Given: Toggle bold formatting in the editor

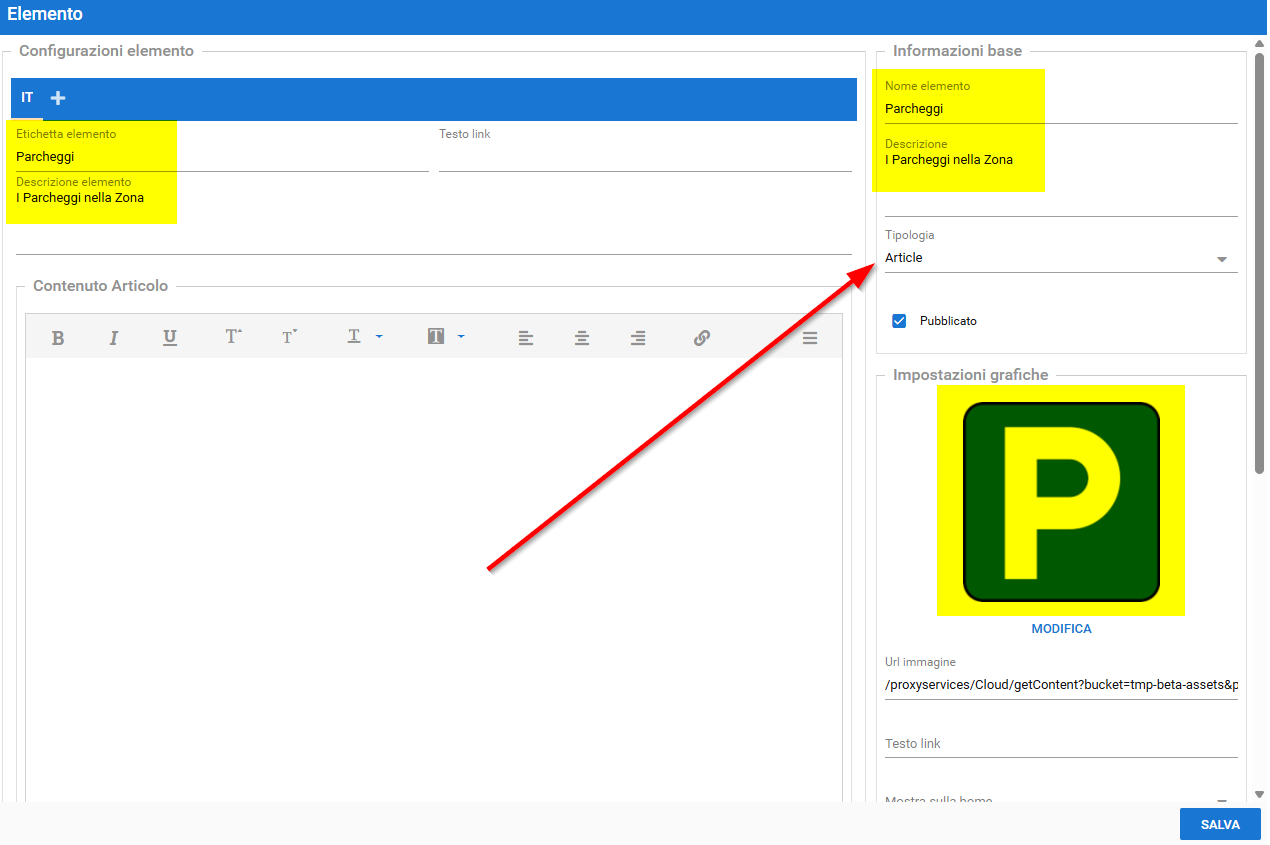Looking at the screenshot, I should 58,338.
